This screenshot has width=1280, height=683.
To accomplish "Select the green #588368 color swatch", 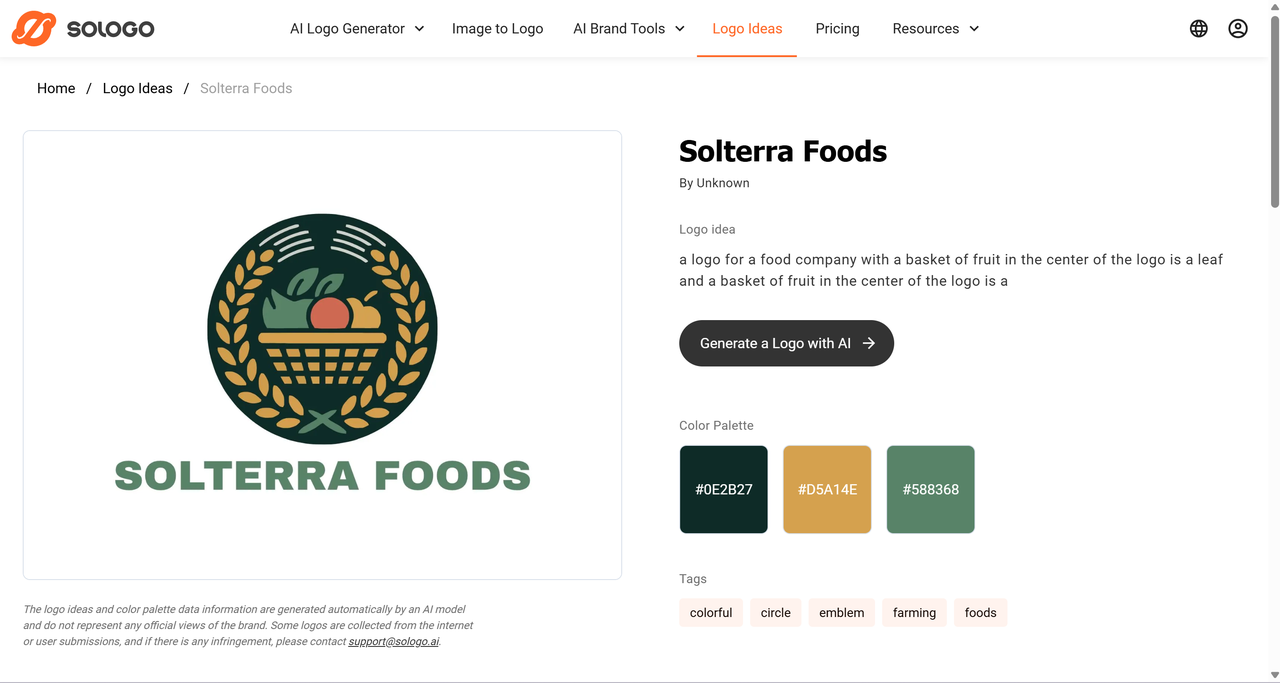I will [x=930, y=489].
